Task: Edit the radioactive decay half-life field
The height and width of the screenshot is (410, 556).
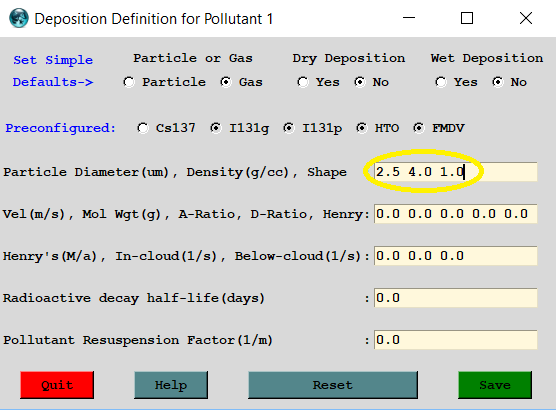Action: coord(456,298)
